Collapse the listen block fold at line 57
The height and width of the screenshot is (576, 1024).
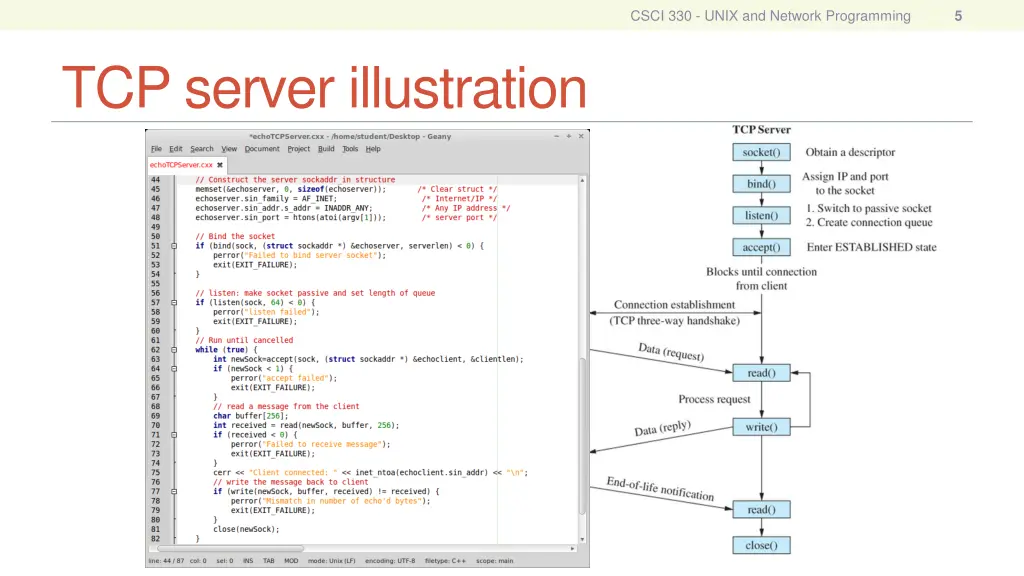pyautogui.click(x=173, y=302)
